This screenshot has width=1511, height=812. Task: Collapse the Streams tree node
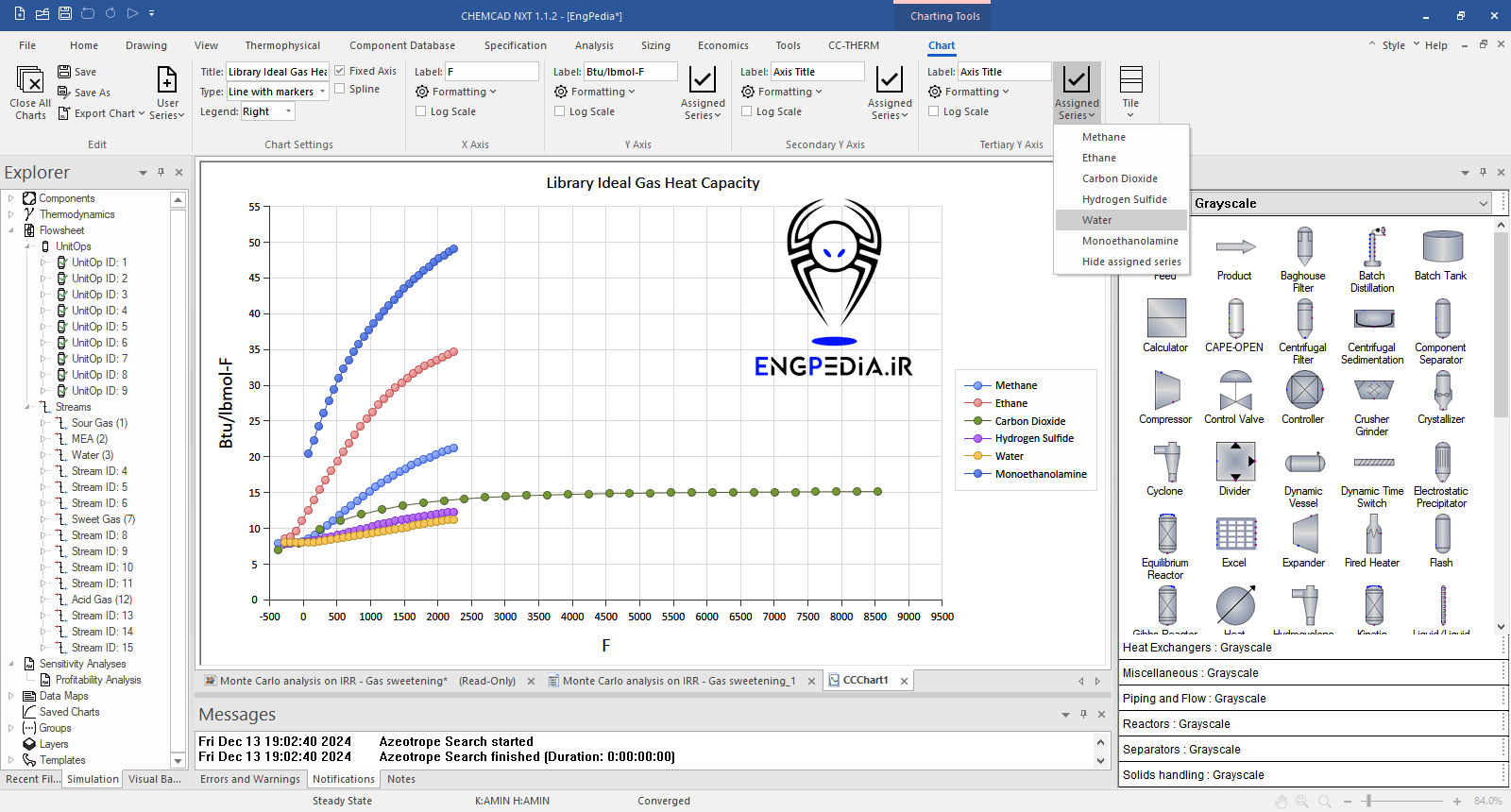[27, 407]
